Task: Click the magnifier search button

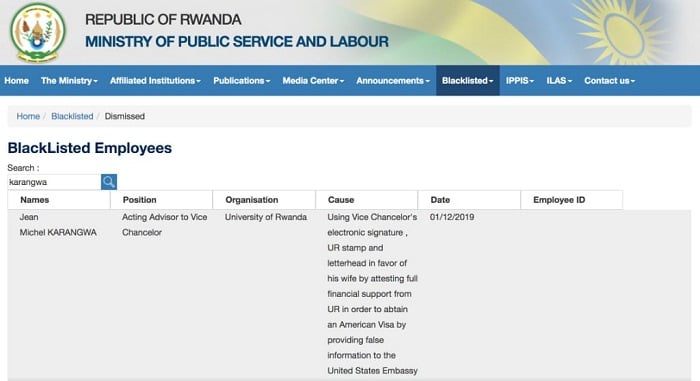Action: click(x=109, y=182)
